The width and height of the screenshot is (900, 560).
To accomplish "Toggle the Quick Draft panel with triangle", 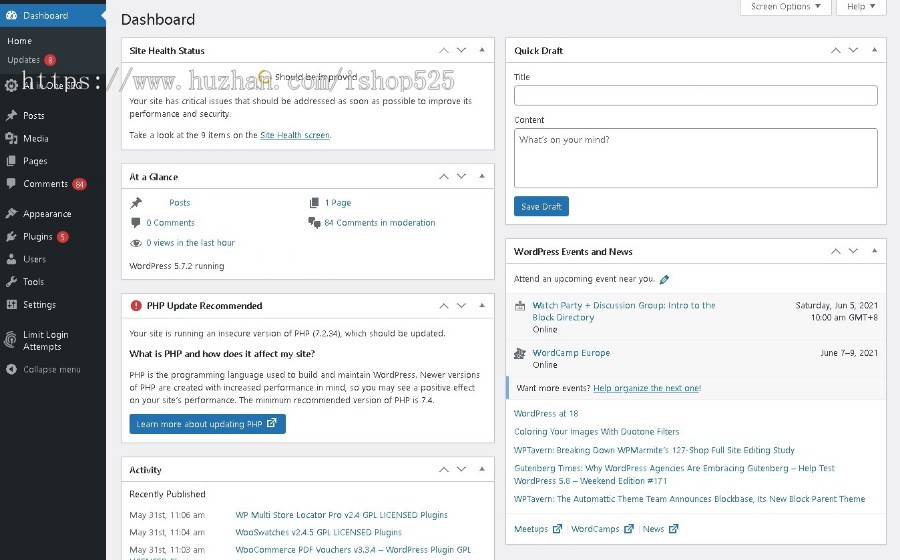I will 874,50.
